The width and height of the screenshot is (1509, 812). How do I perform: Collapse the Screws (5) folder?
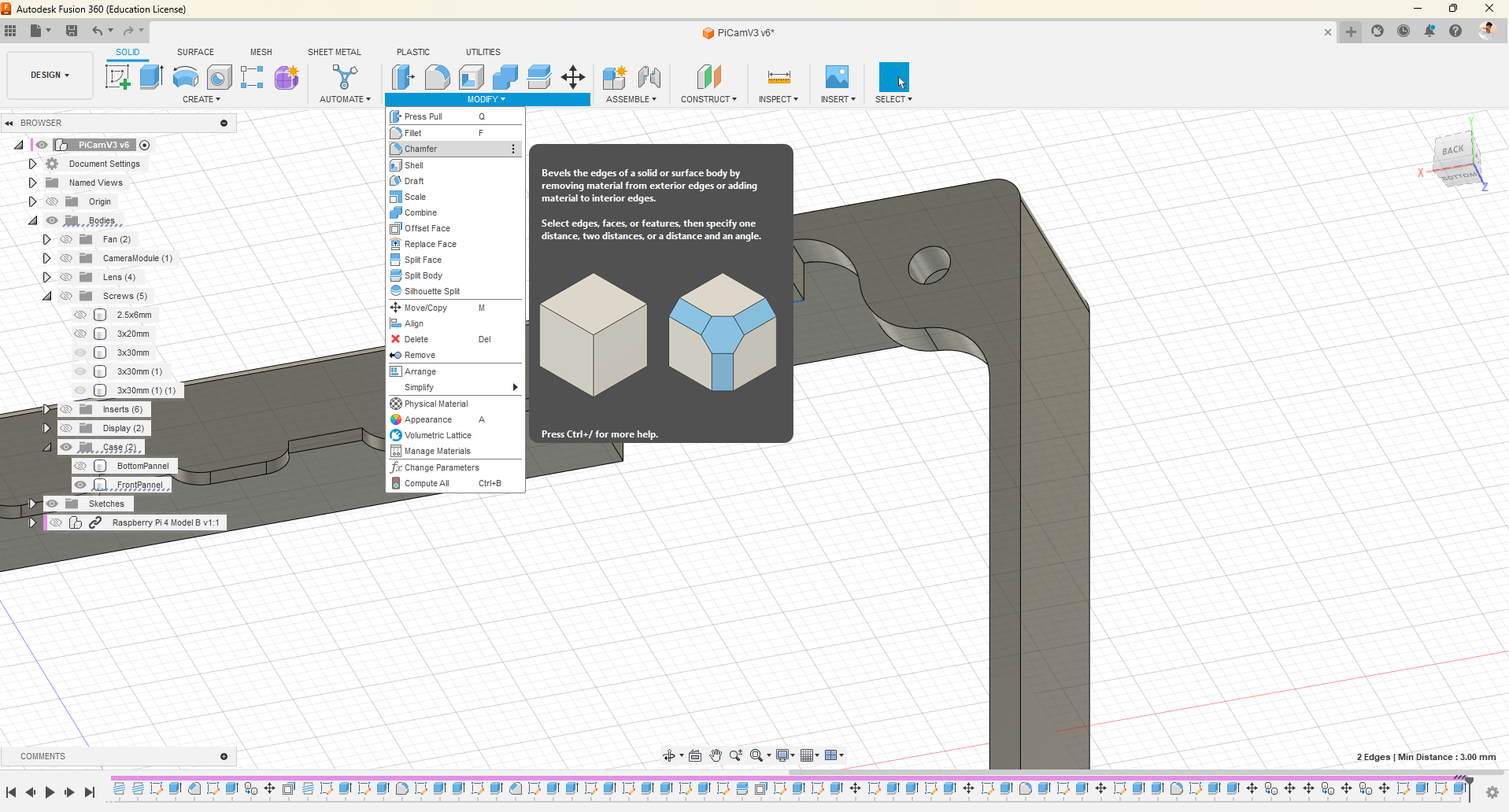(46, 296)
